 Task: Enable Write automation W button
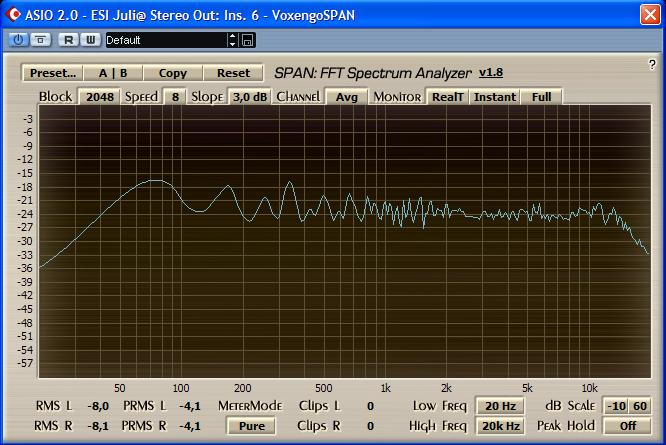[x=90, y=40]
